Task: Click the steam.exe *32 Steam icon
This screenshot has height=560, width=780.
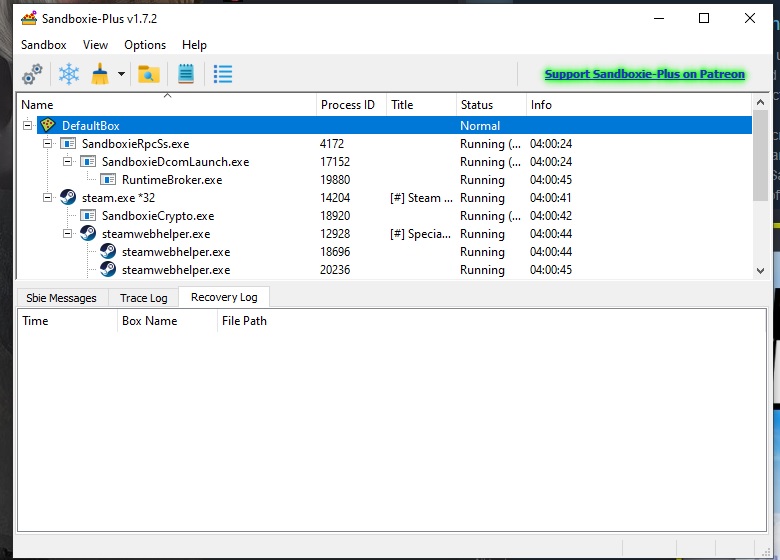Action: coord(68,197)
